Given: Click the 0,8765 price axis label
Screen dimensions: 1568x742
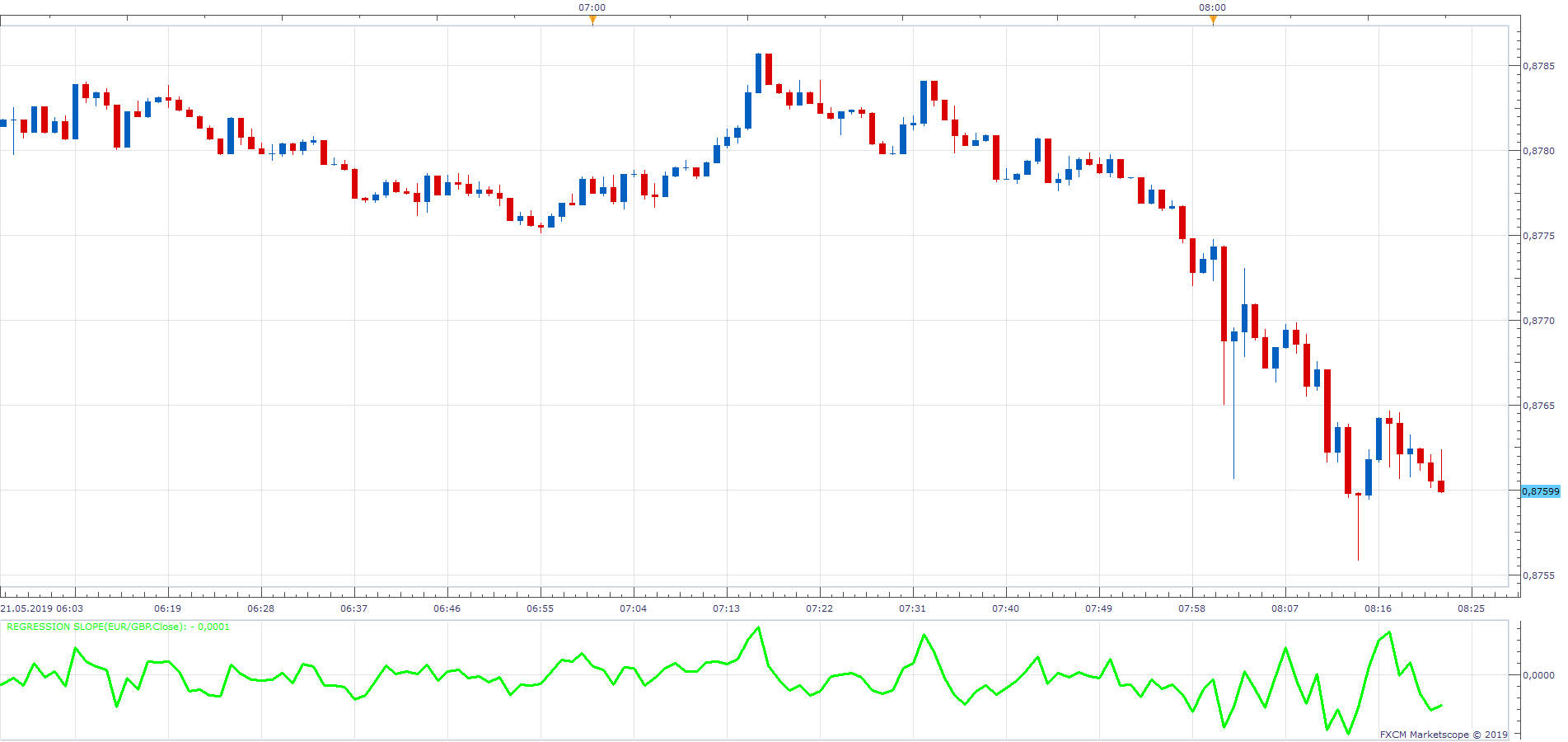Looking at the screenshot, I should (x=1538, y=406).
